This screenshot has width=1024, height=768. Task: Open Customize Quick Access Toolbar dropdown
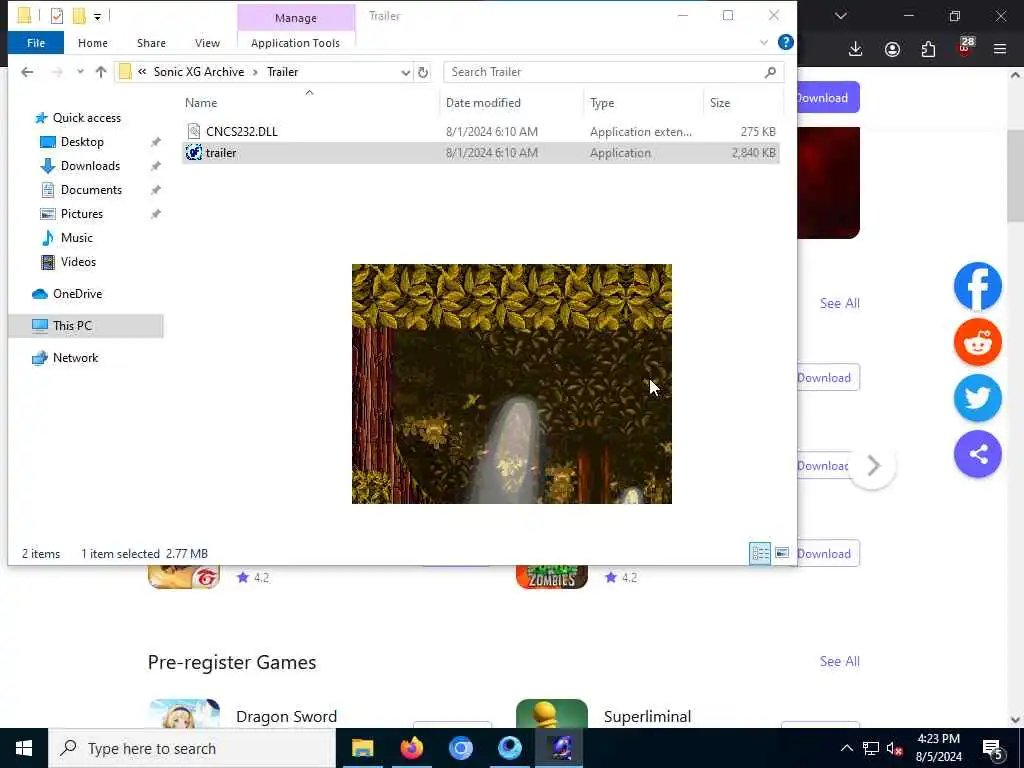point(97,16)
